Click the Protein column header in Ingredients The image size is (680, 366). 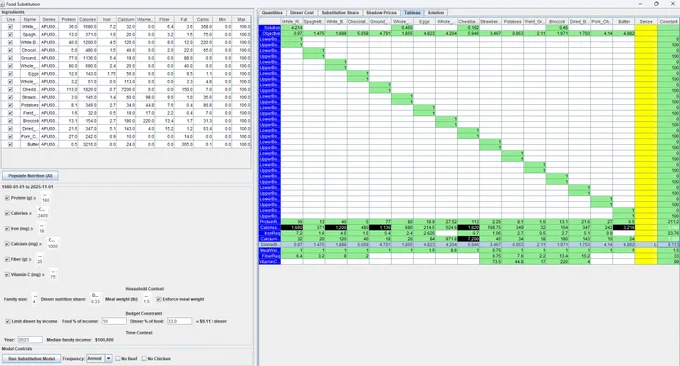coord(69,20)
